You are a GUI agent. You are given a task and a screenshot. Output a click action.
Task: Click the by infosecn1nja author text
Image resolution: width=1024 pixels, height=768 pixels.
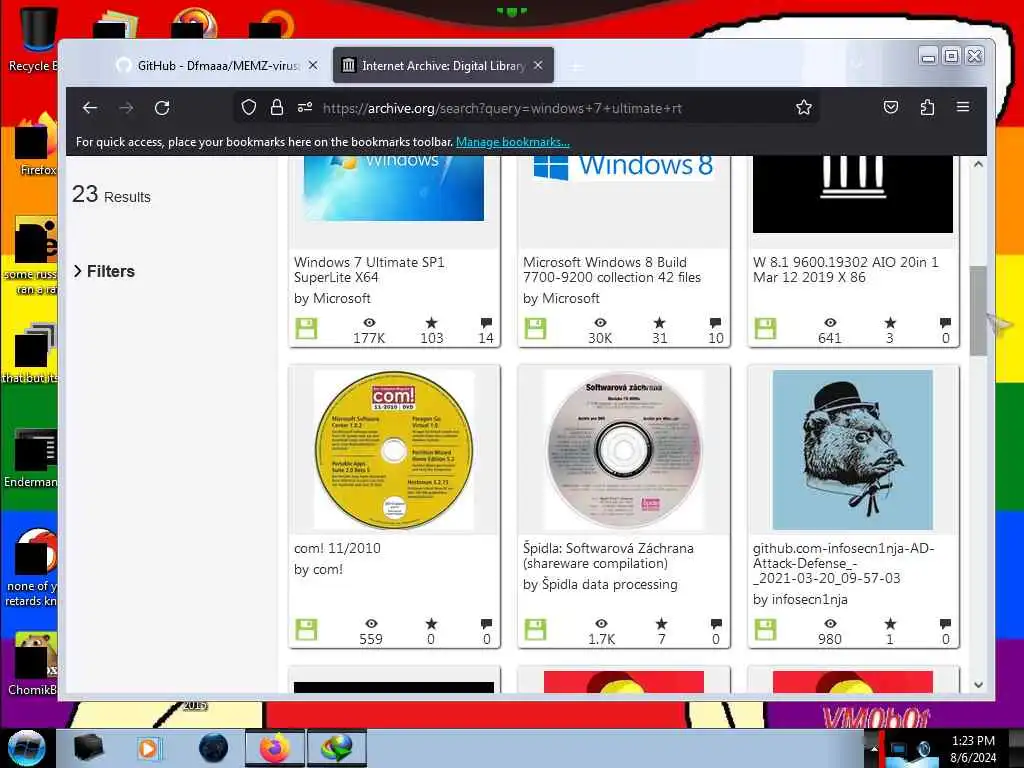800,600
